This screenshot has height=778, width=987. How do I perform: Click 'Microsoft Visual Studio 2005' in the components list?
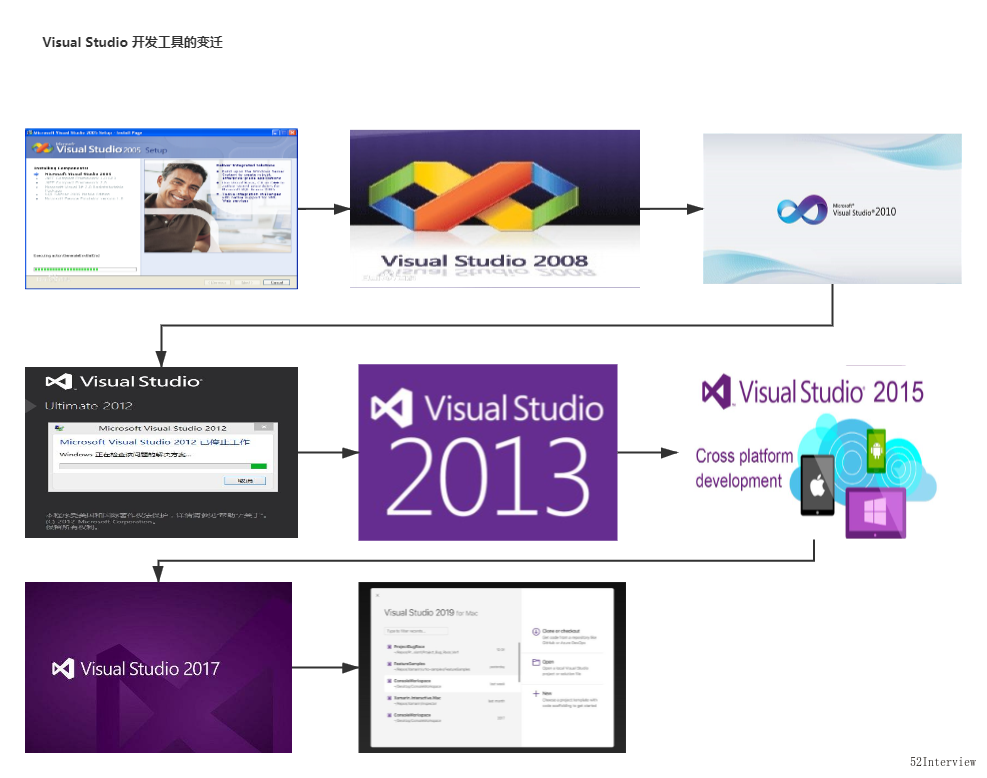point(78,174)
